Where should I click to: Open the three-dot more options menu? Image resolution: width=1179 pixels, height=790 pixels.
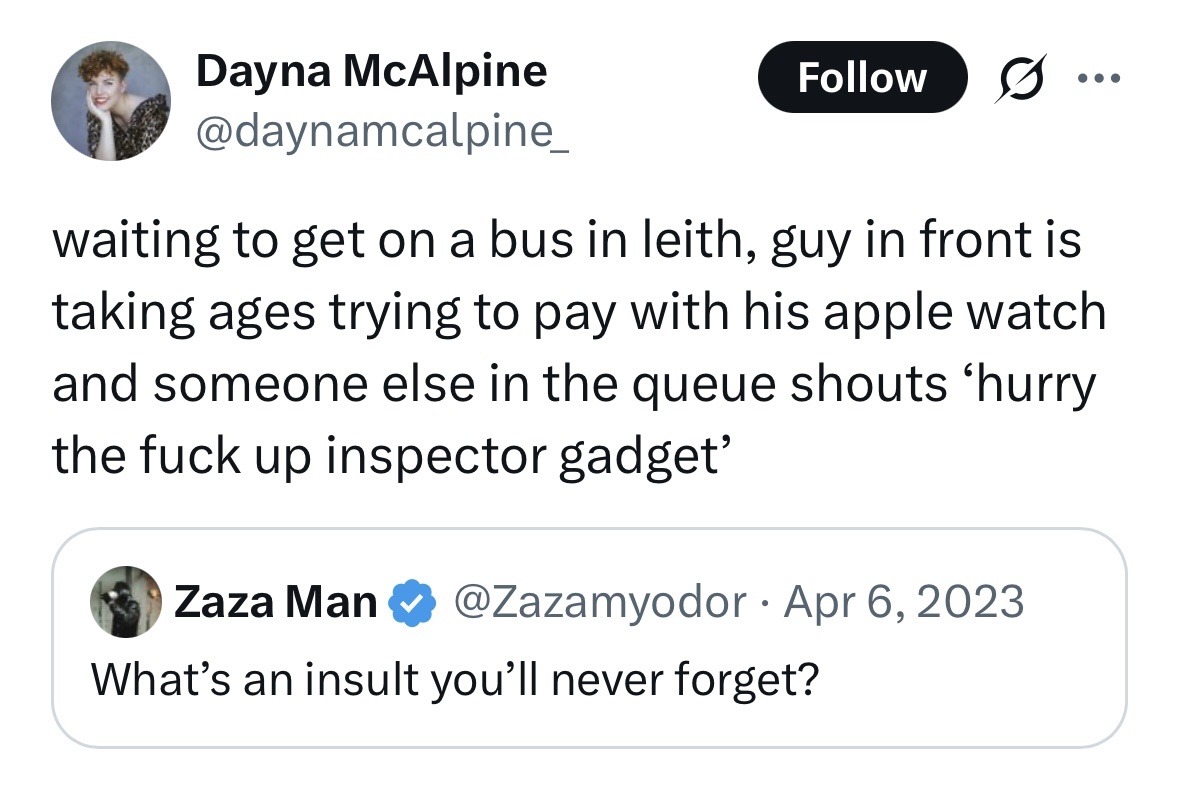click(1098, 78)
